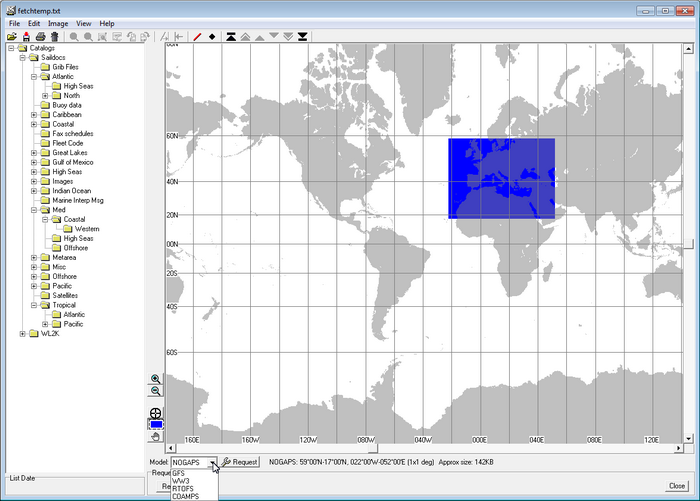Collapse the Med folder in tree
The image size is (700, 501).
coord(34,210)
